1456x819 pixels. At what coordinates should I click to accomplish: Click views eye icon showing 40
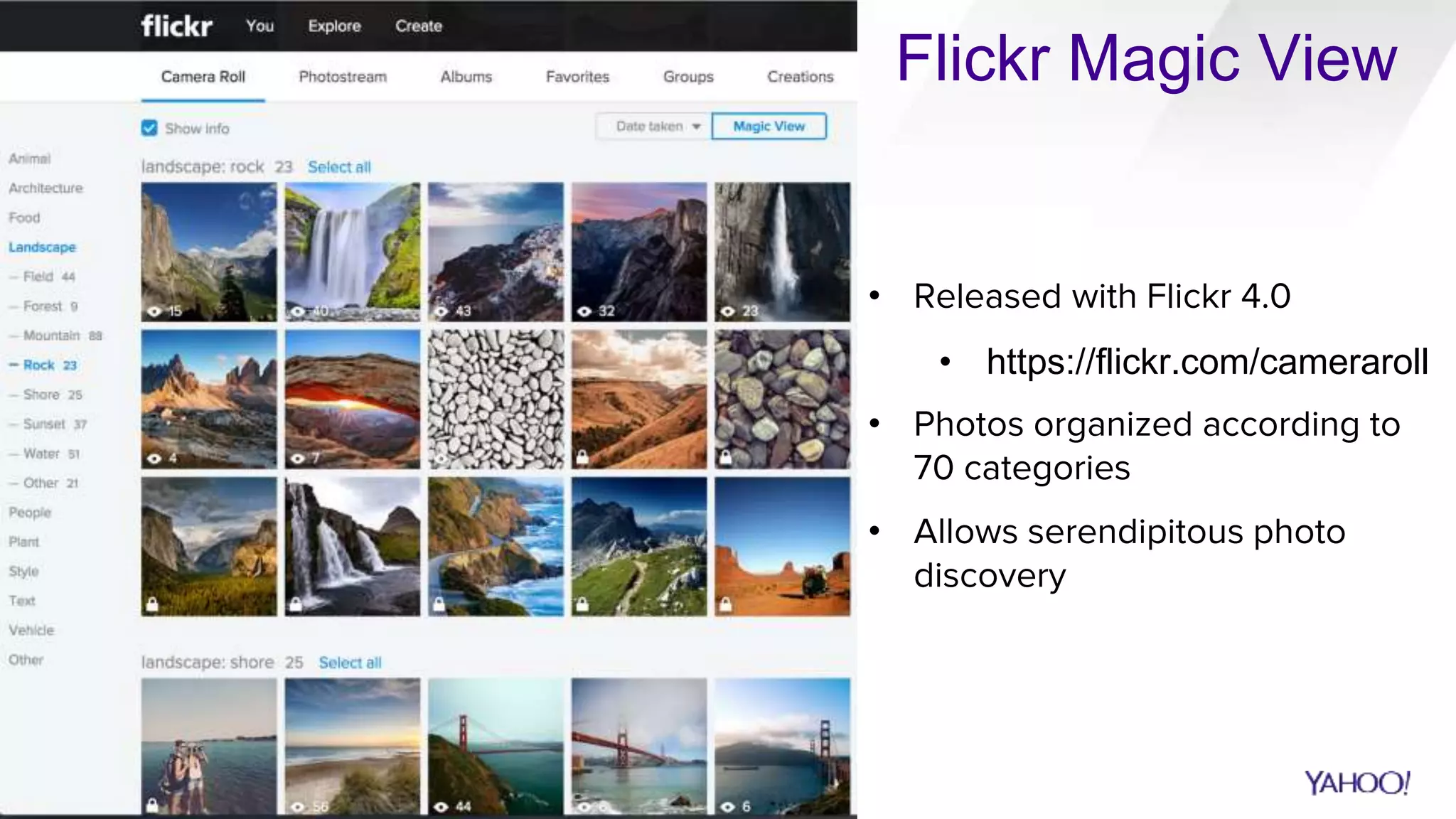pos(298,311)
